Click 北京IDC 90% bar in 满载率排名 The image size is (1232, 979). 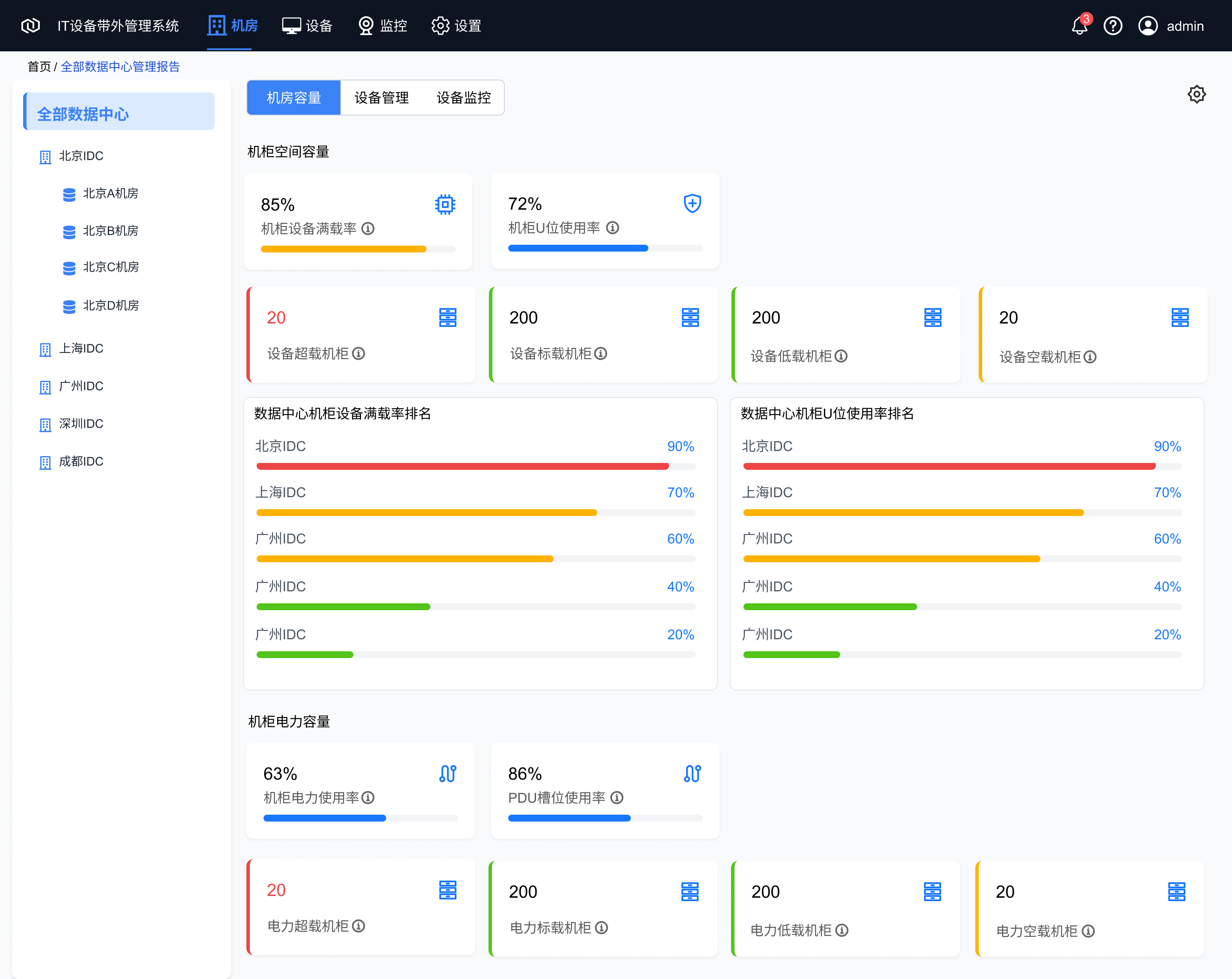(x=475, y=466)
